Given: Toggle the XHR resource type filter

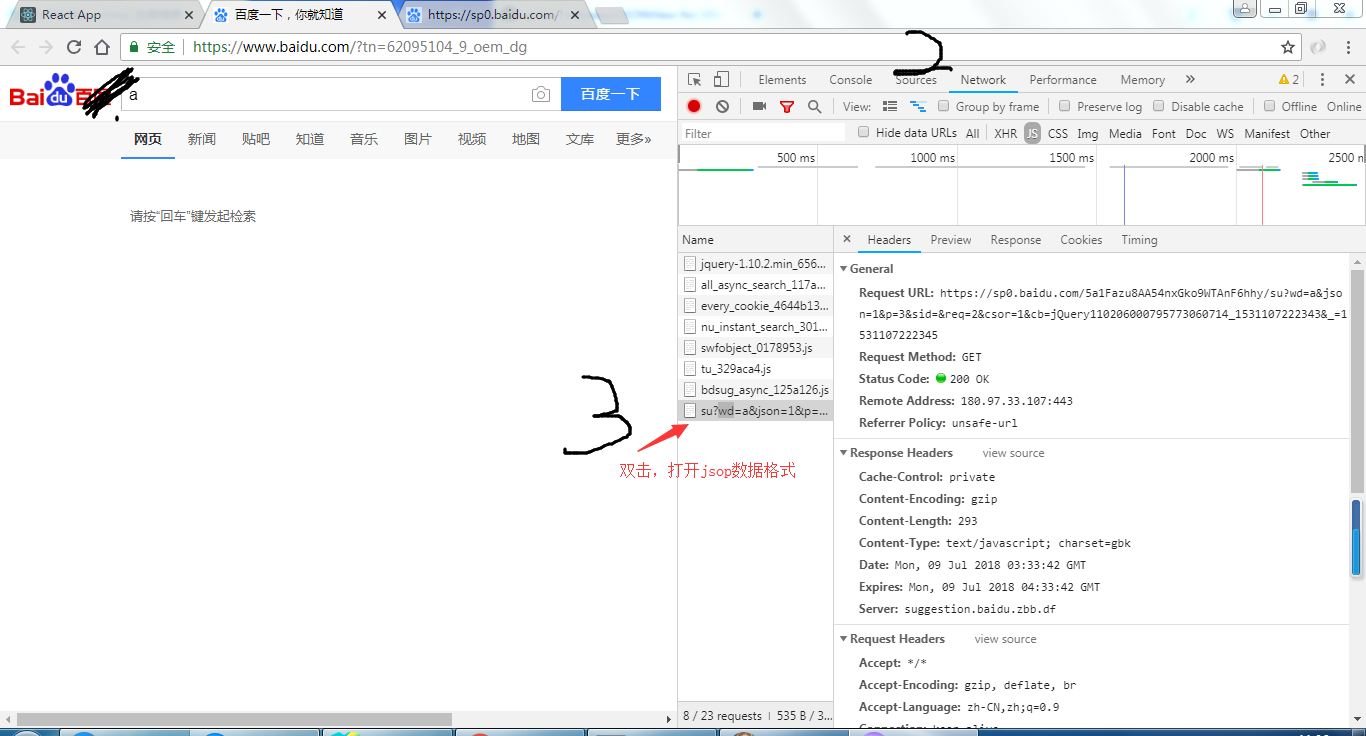Looking at the screenshot, I should 1005,134.
